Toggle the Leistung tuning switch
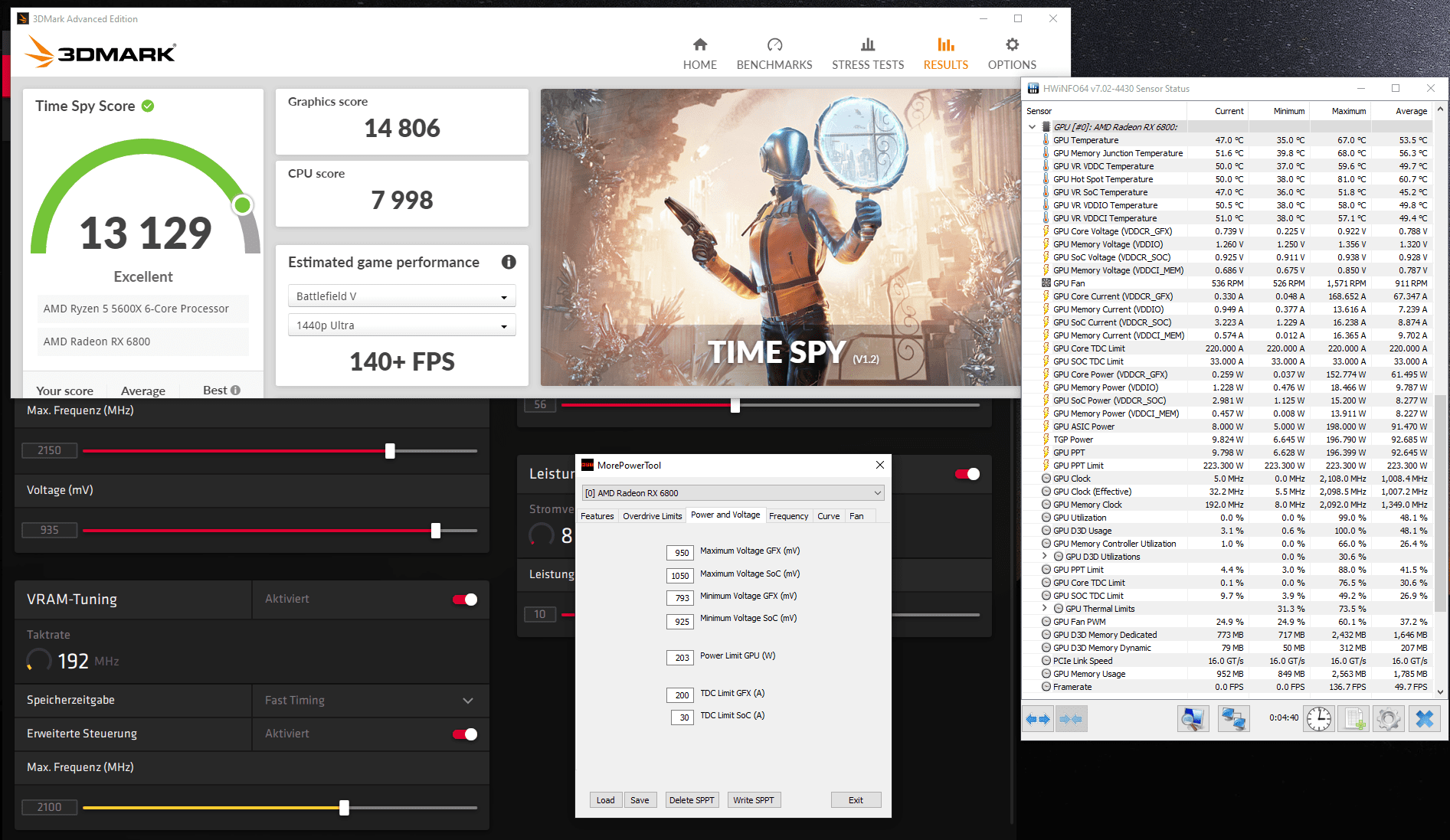The width and height of the screenshot is (1450, 840). click(x=967, y=474)
